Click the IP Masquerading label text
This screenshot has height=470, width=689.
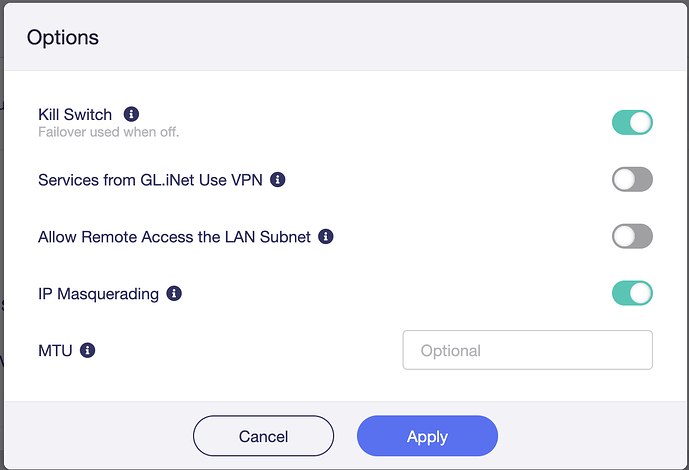click(98, 295)
